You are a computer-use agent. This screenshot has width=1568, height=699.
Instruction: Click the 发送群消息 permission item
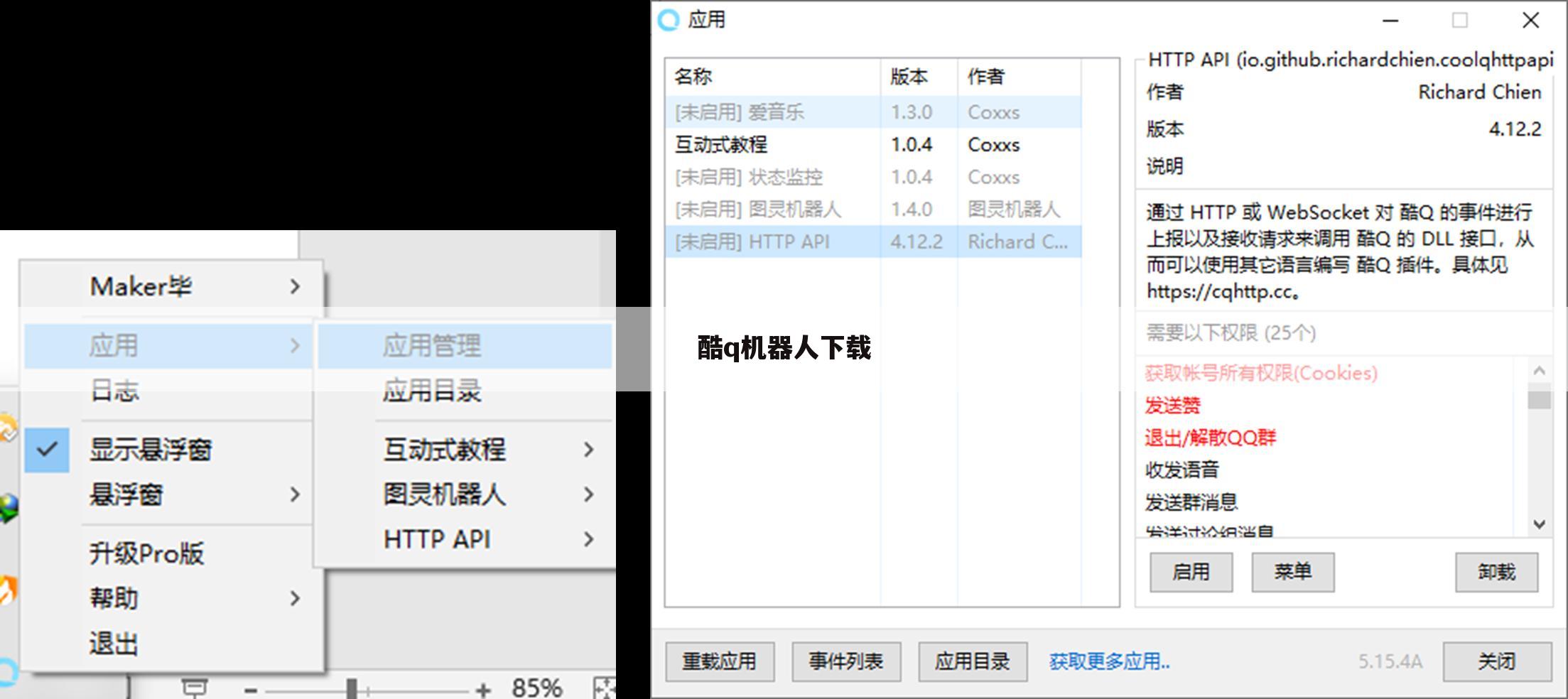[x=1191, y=502]
